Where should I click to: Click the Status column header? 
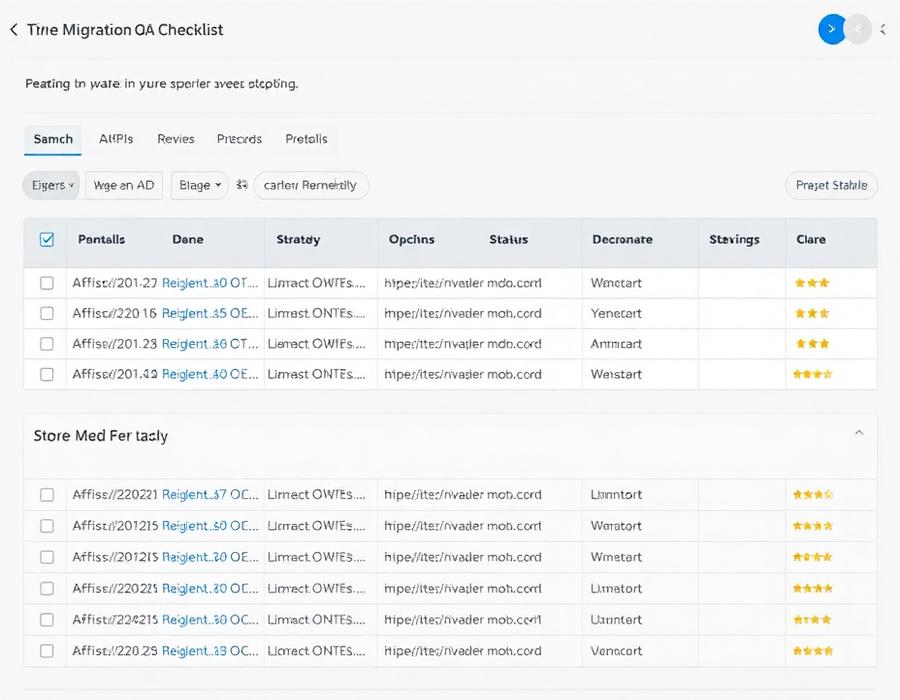509,239
